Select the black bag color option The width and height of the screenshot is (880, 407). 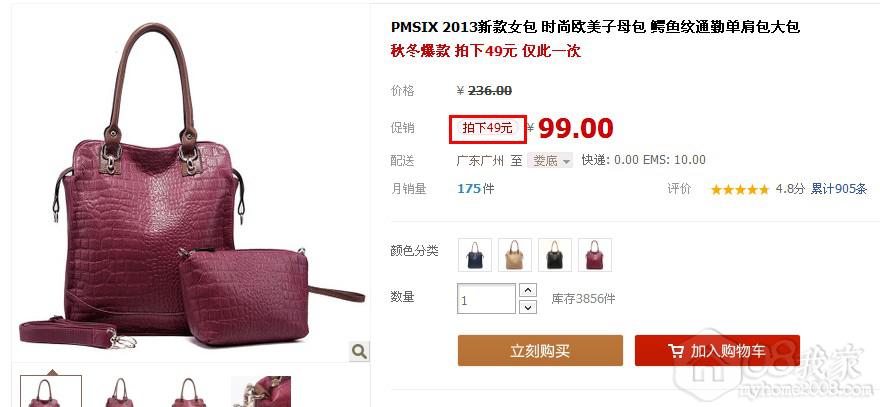click(x=554, y=255)
